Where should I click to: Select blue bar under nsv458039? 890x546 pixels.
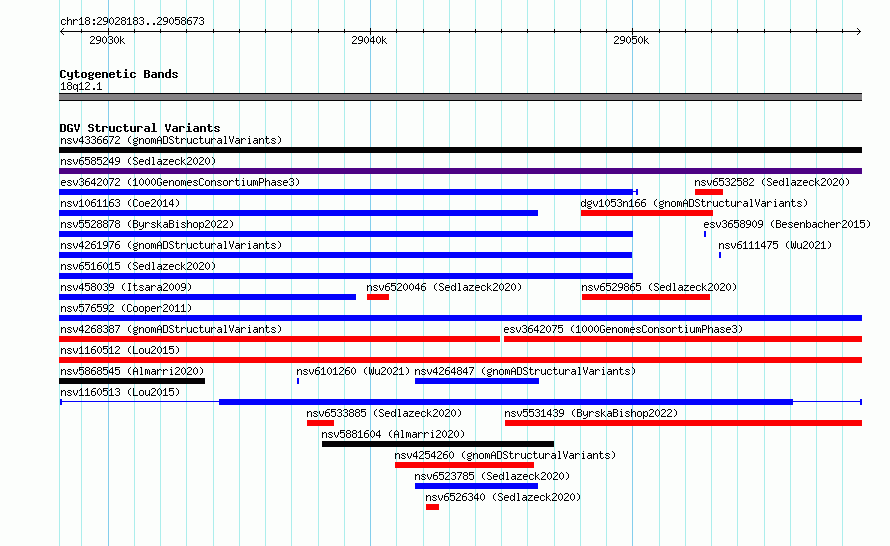207,297
